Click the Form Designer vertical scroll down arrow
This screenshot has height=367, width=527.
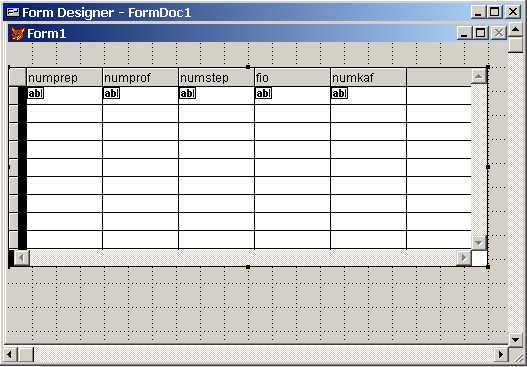(516, 339)
